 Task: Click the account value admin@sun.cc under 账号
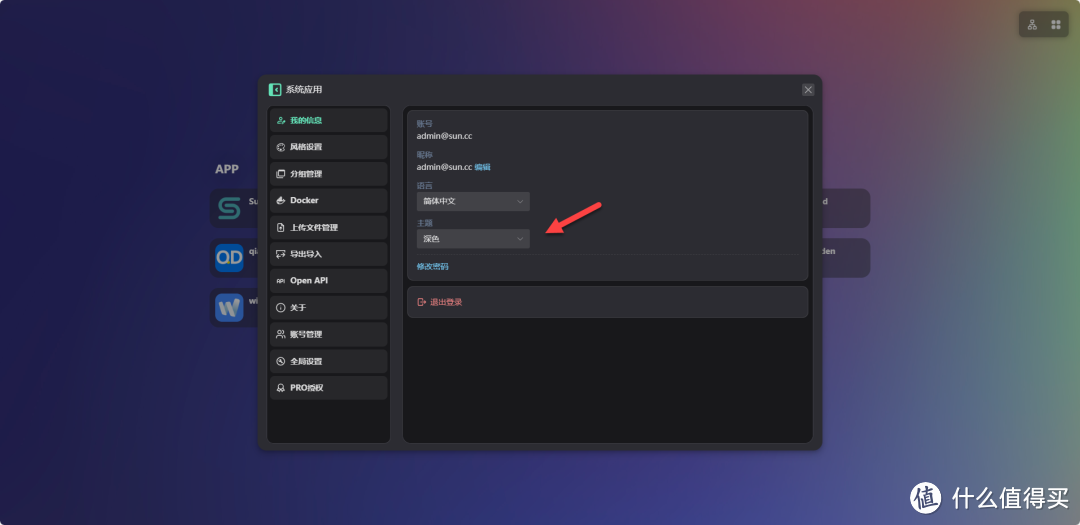(444, 136)
